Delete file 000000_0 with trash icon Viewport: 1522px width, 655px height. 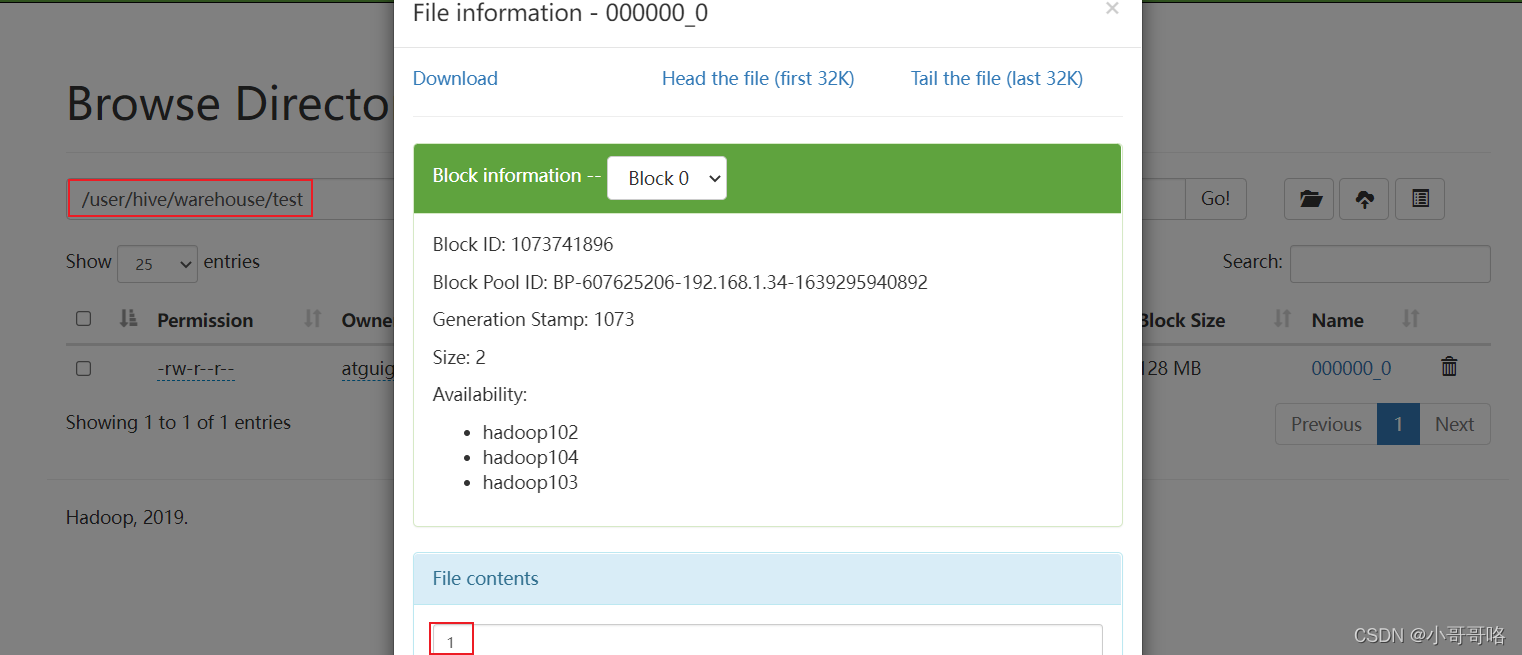point(1449,367)
